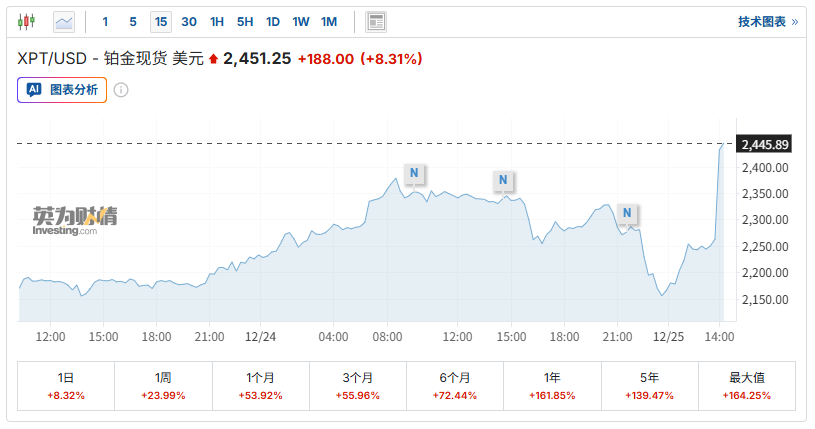Click the news layout icon in toolbar

click(x=376, y=21)
